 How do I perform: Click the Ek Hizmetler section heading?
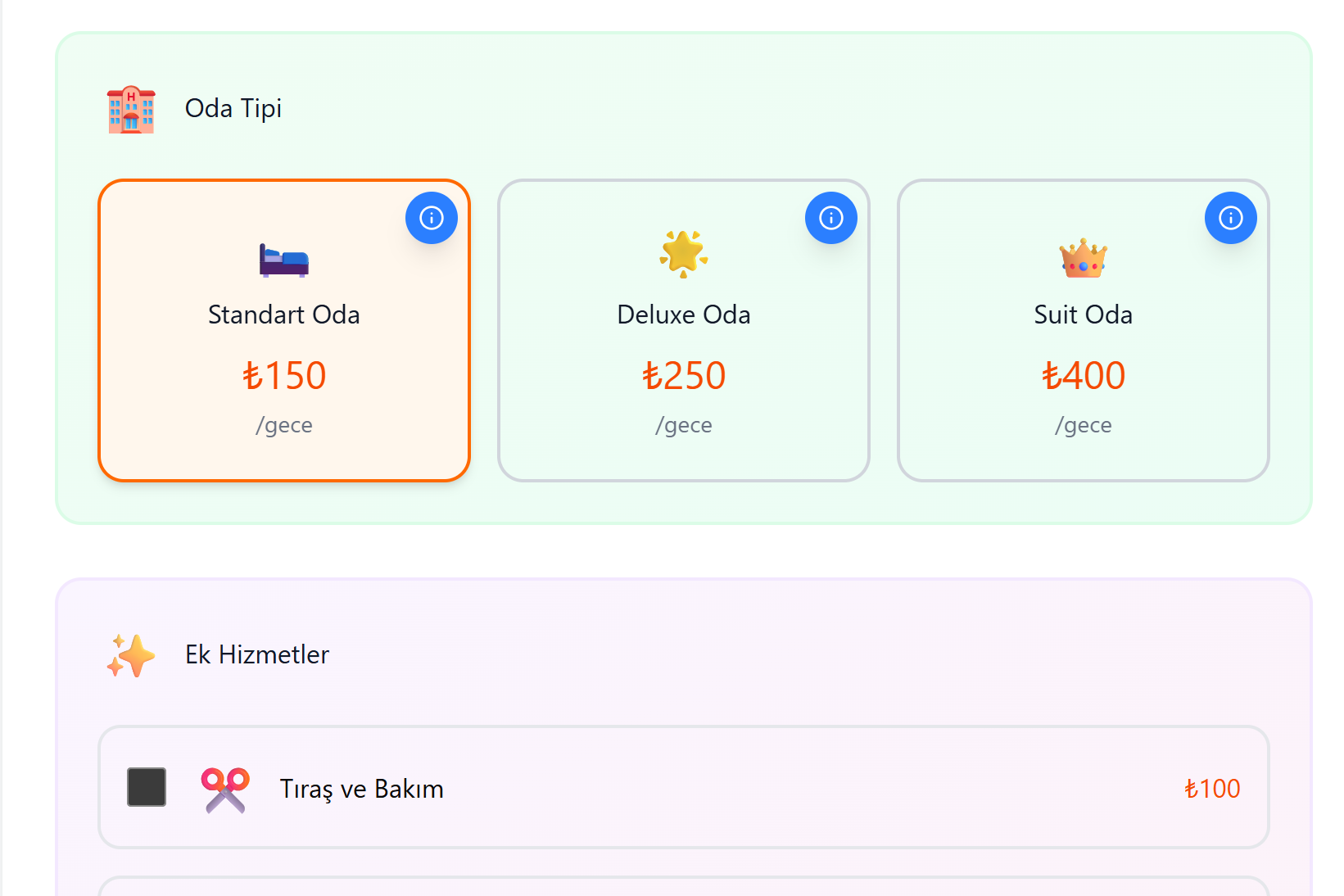click(x=257, y=654)
